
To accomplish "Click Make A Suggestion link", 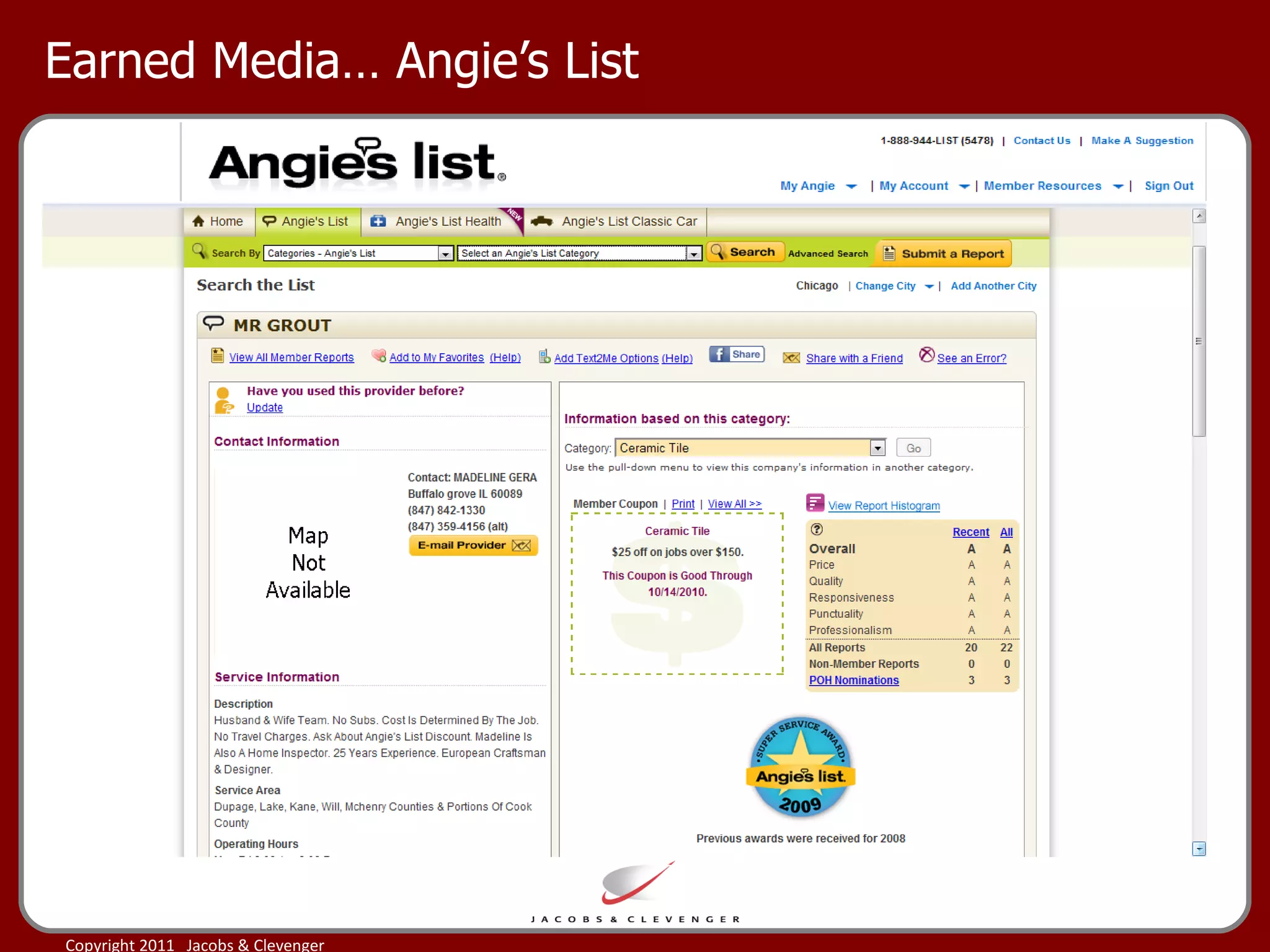I will click(1142, 141).
